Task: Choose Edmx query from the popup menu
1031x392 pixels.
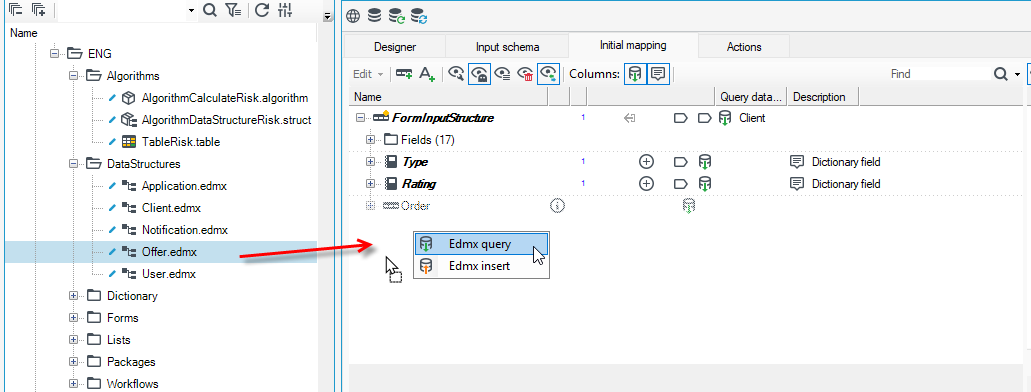Action: (481, 244)
